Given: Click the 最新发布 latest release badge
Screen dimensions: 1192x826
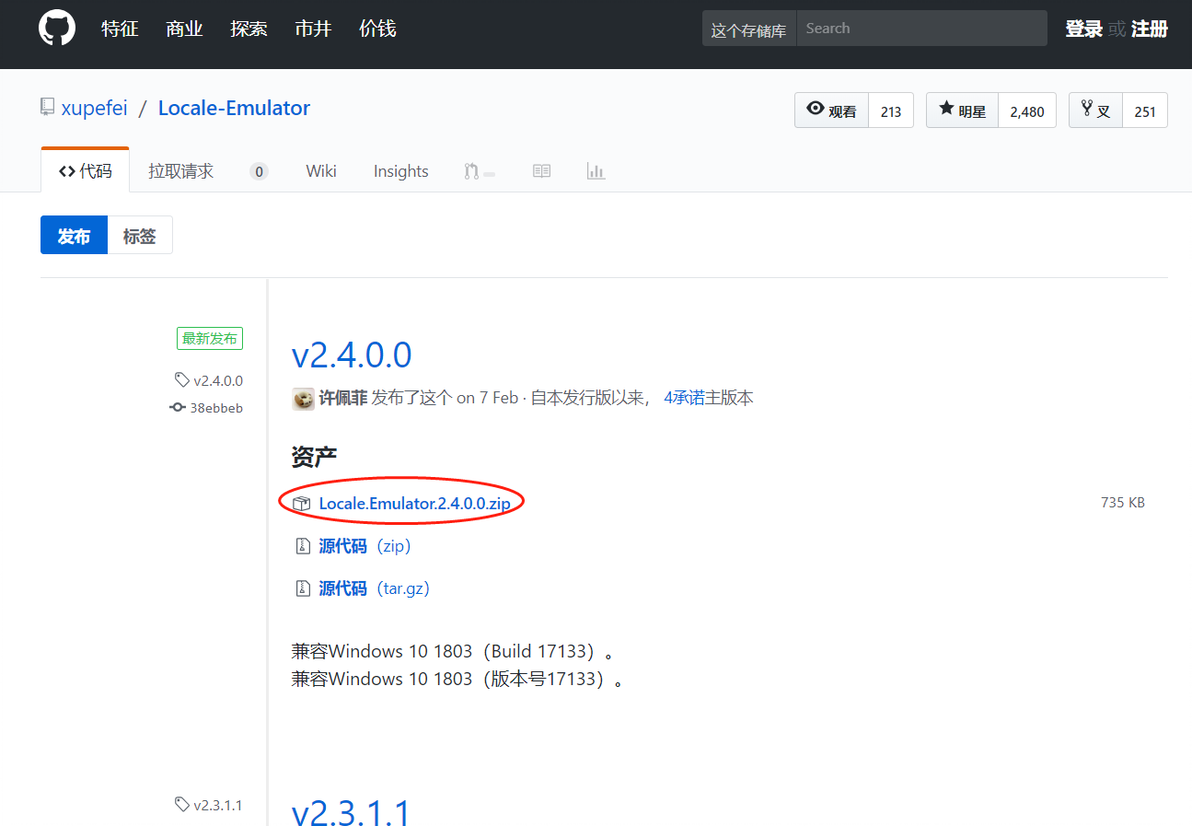Looking at the screenshot, I should (210, 338).
